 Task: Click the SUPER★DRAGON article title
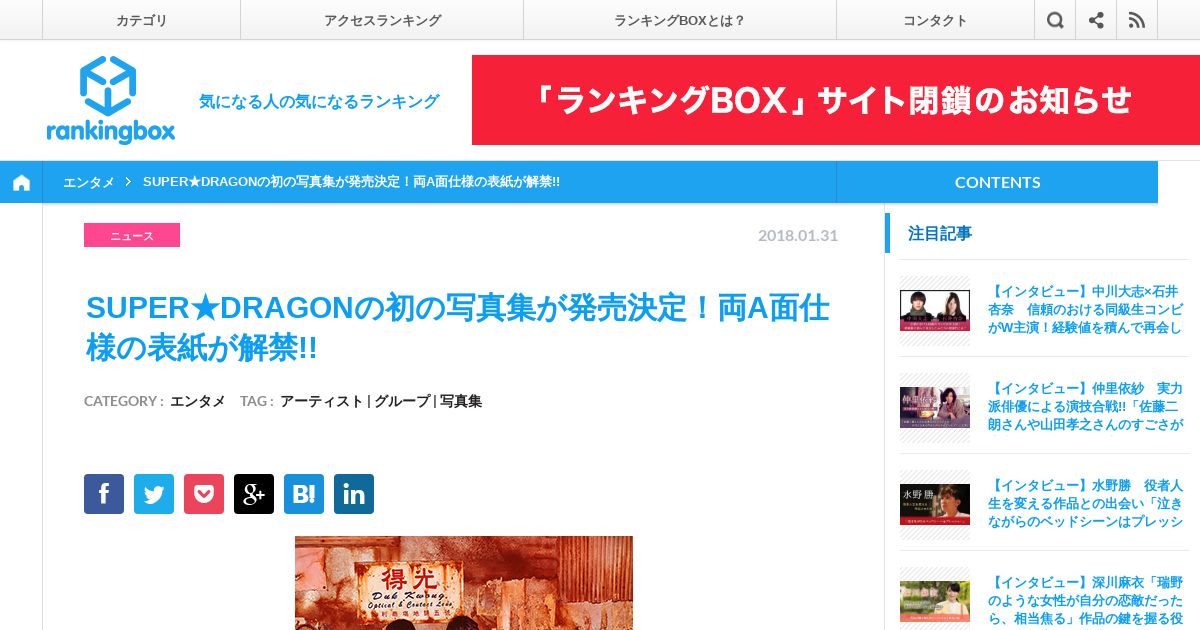click(x=458, y=328)
